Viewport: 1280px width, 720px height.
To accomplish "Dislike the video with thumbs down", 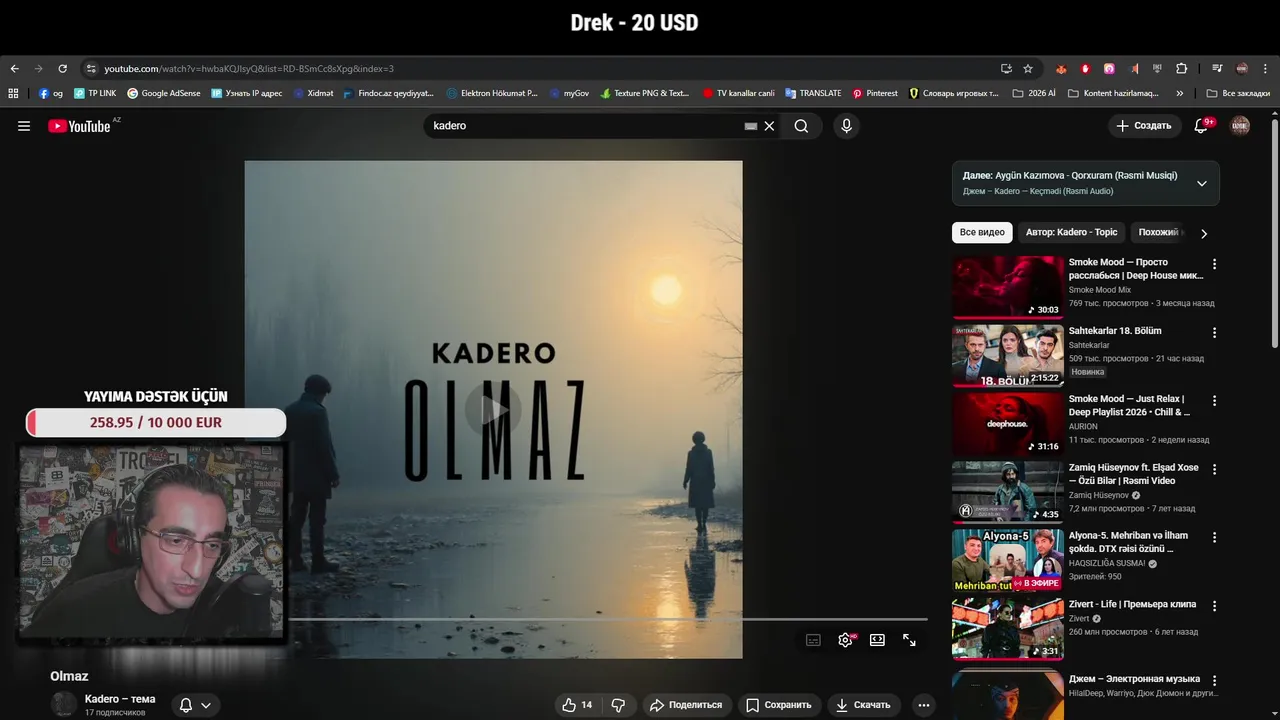I will (618, 705).
